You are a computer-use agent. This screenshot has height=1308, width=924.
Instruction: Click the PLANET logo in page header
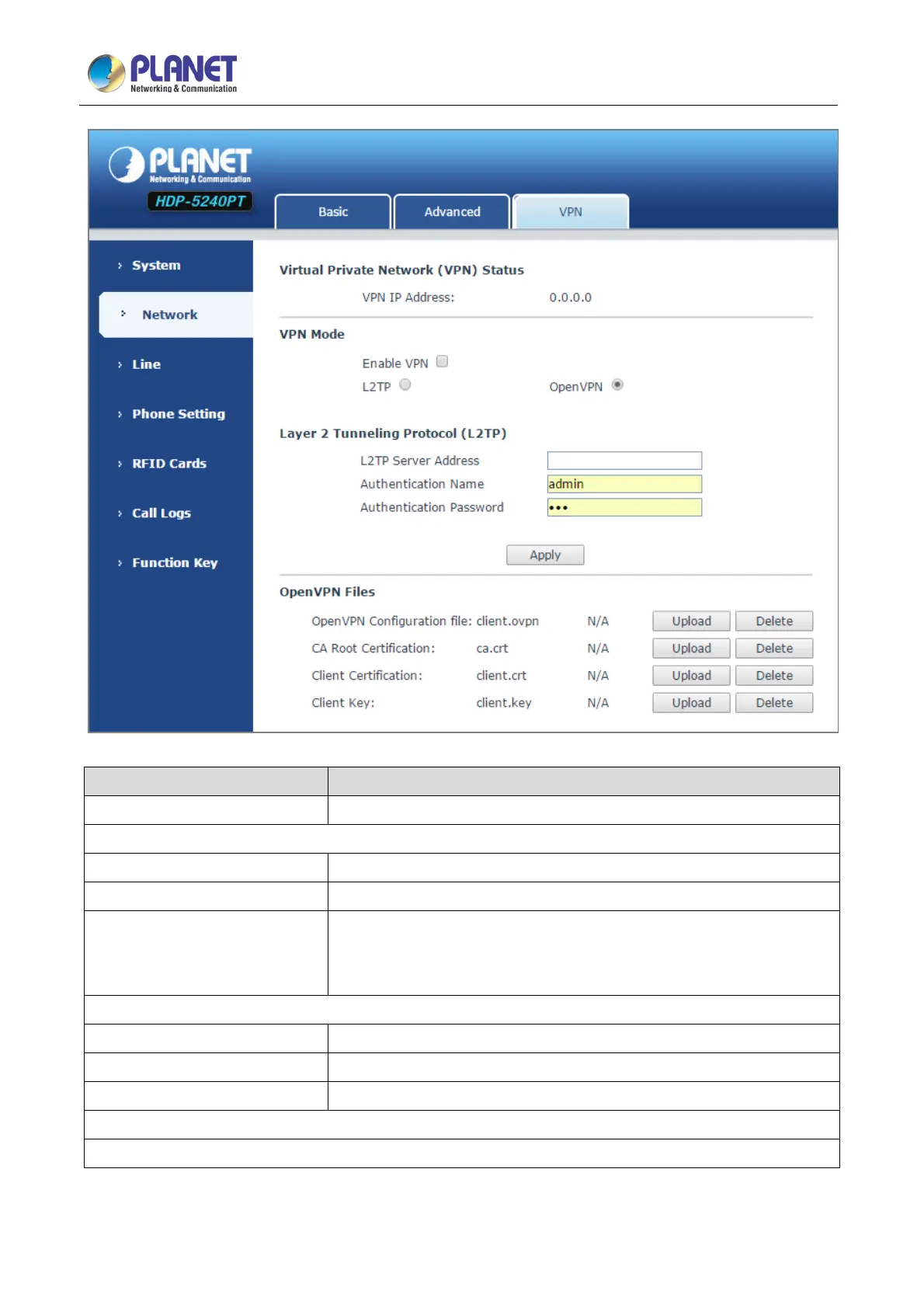coord(162,74)
